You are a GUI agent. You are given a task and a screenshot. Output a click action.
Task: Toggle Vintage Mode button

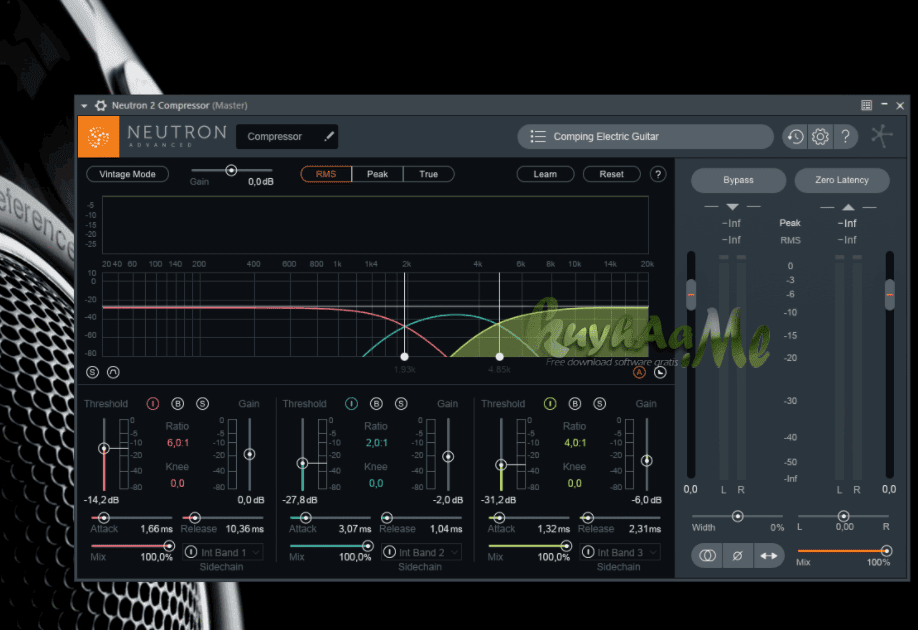click(128, 174)
